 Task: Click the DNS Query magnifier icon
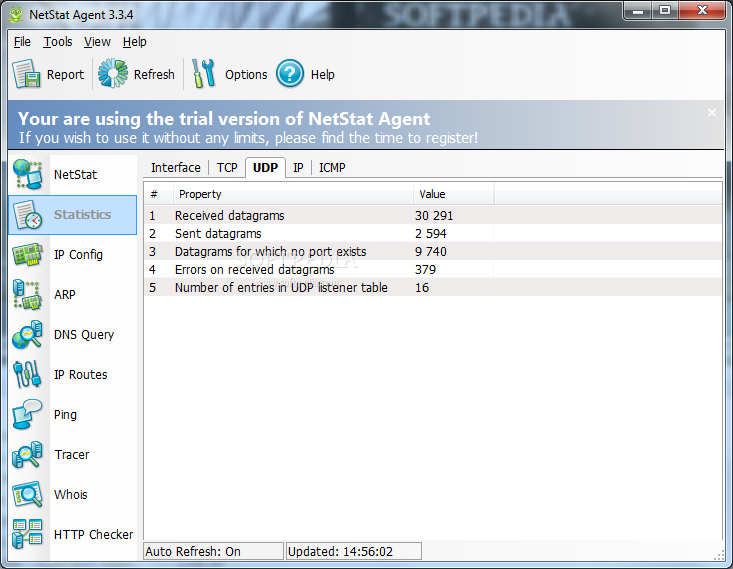(28, 335)
